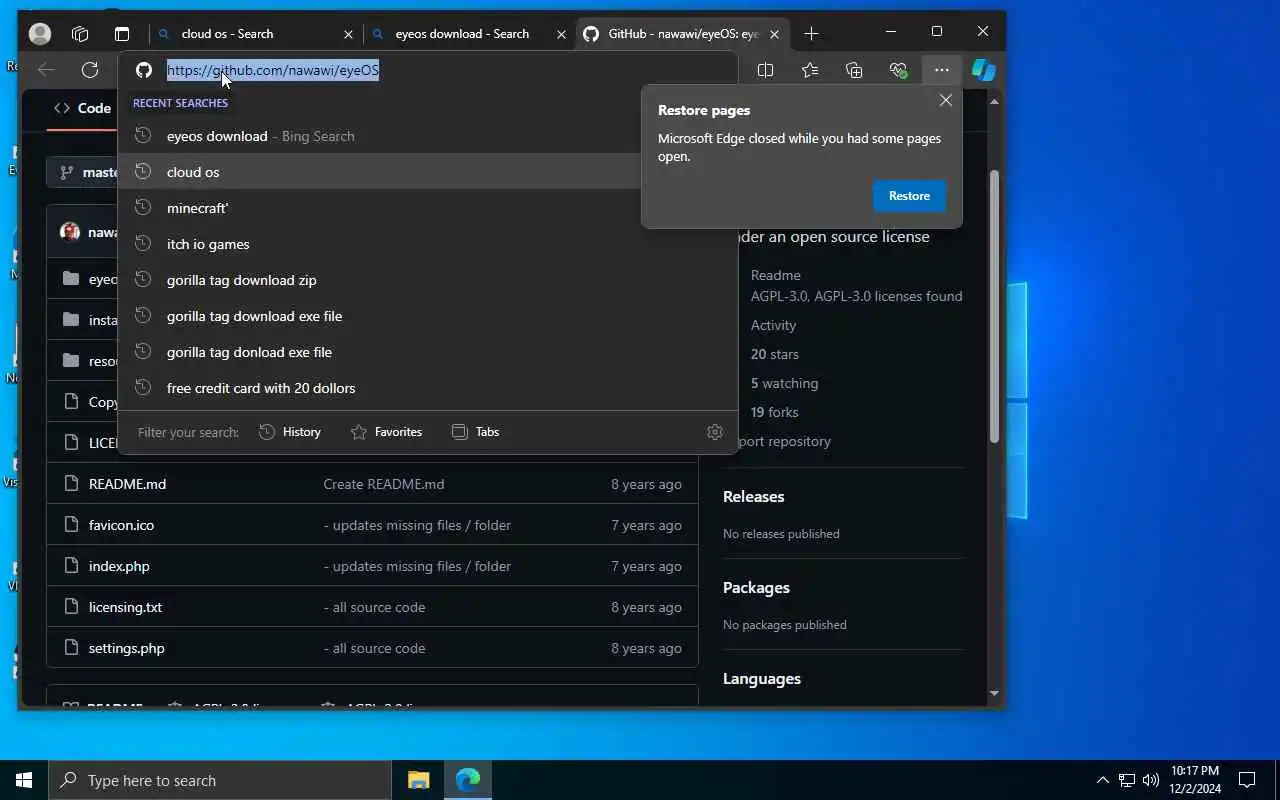View the 5 watching link
Screen dimensions: 1280x800
[785, 383]
